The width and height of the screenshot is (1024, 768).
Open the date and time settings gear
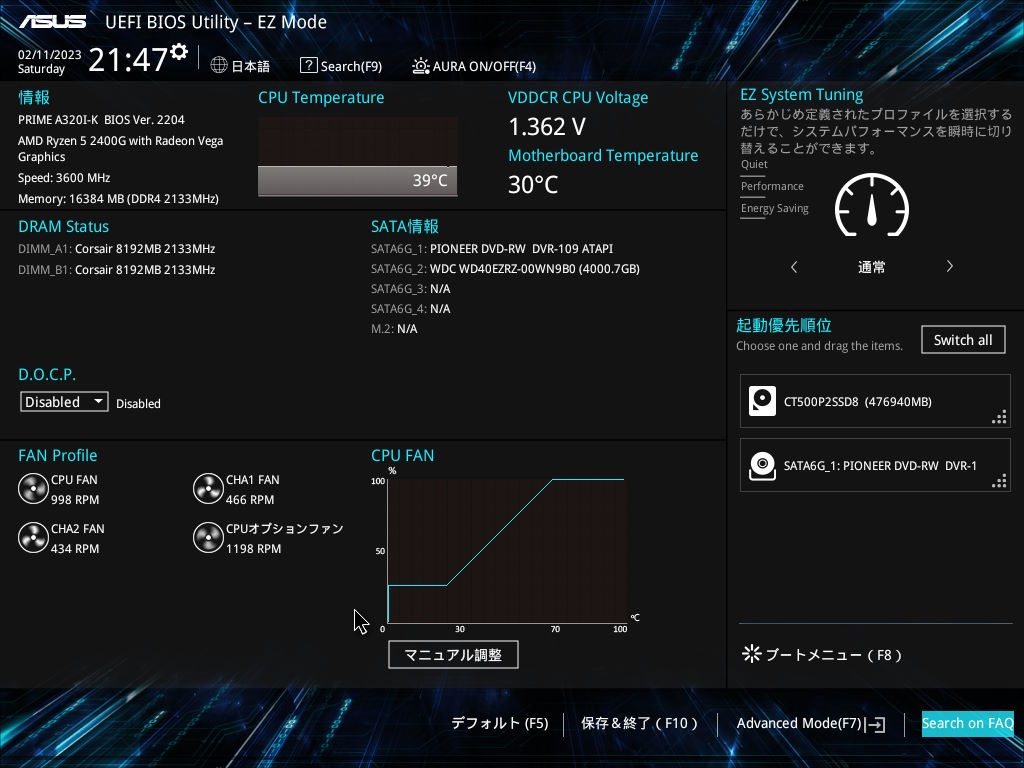[179, 52]
